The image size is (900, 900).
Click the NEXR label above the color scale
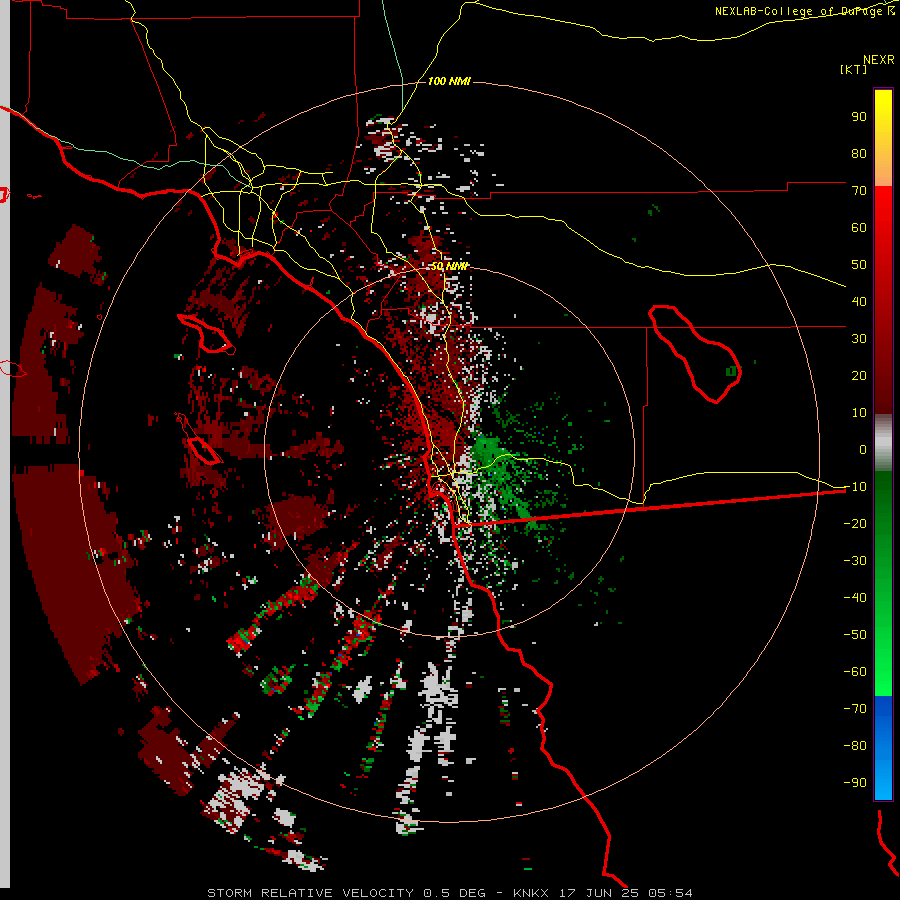click(879, 59)
